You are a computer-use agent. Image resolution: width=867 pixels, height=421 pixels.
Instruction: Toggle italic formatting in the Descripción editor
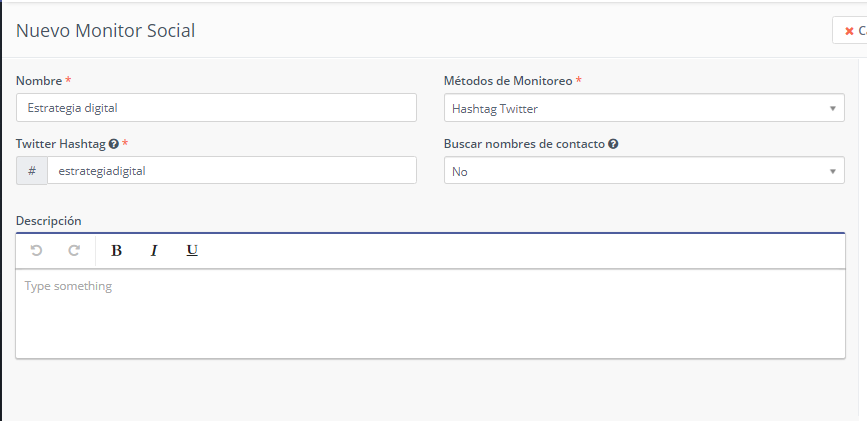[x=154, y=251]
